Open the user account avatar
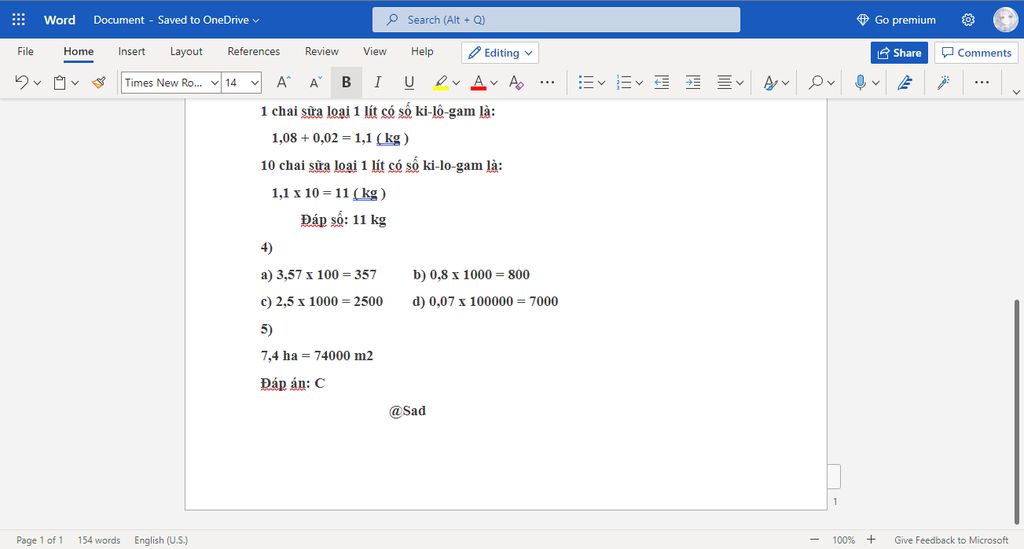 [x=1005, y=20]
